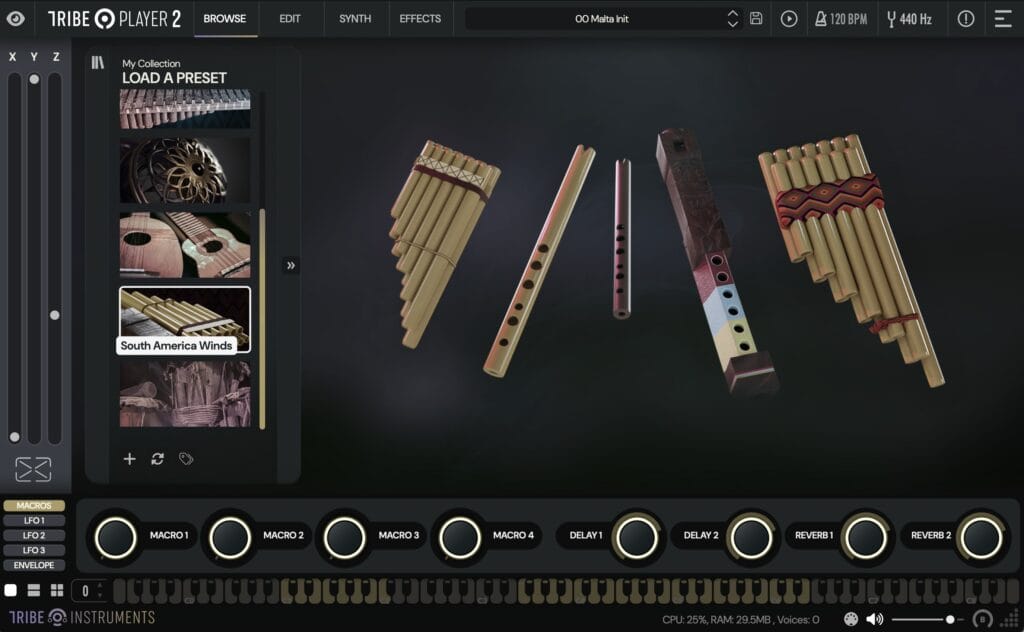This screenshot has height=632, width=1024.
Task: Refresh the preset list
Action: point(157,459)
